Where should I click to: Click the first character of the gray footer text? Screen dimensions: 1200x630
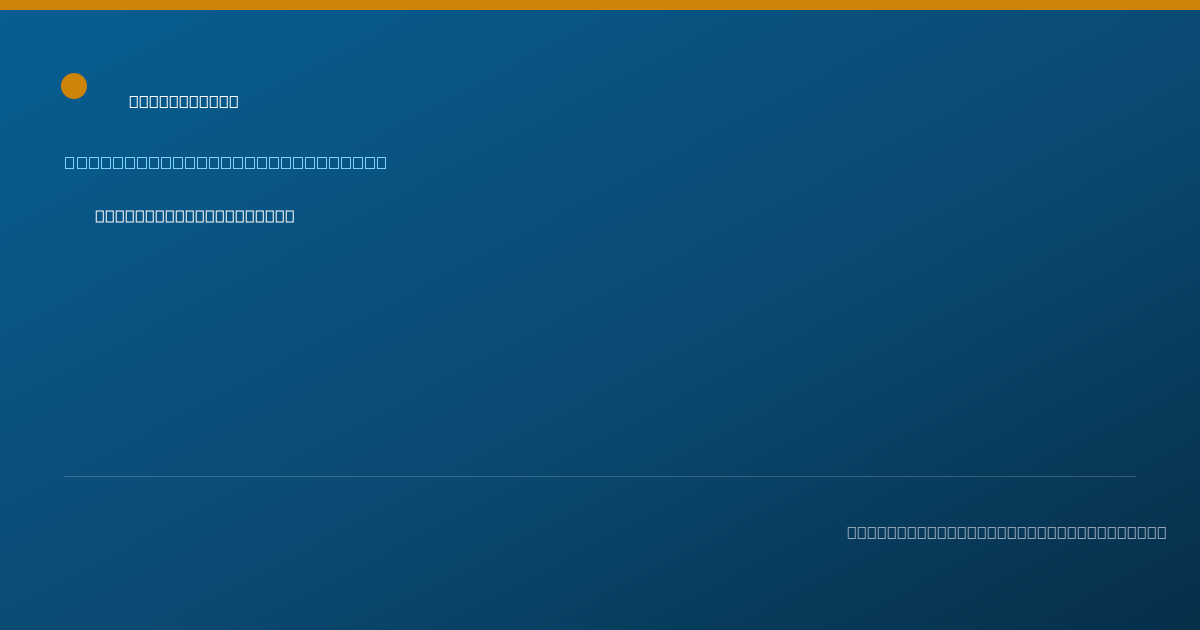coord(852,532)
